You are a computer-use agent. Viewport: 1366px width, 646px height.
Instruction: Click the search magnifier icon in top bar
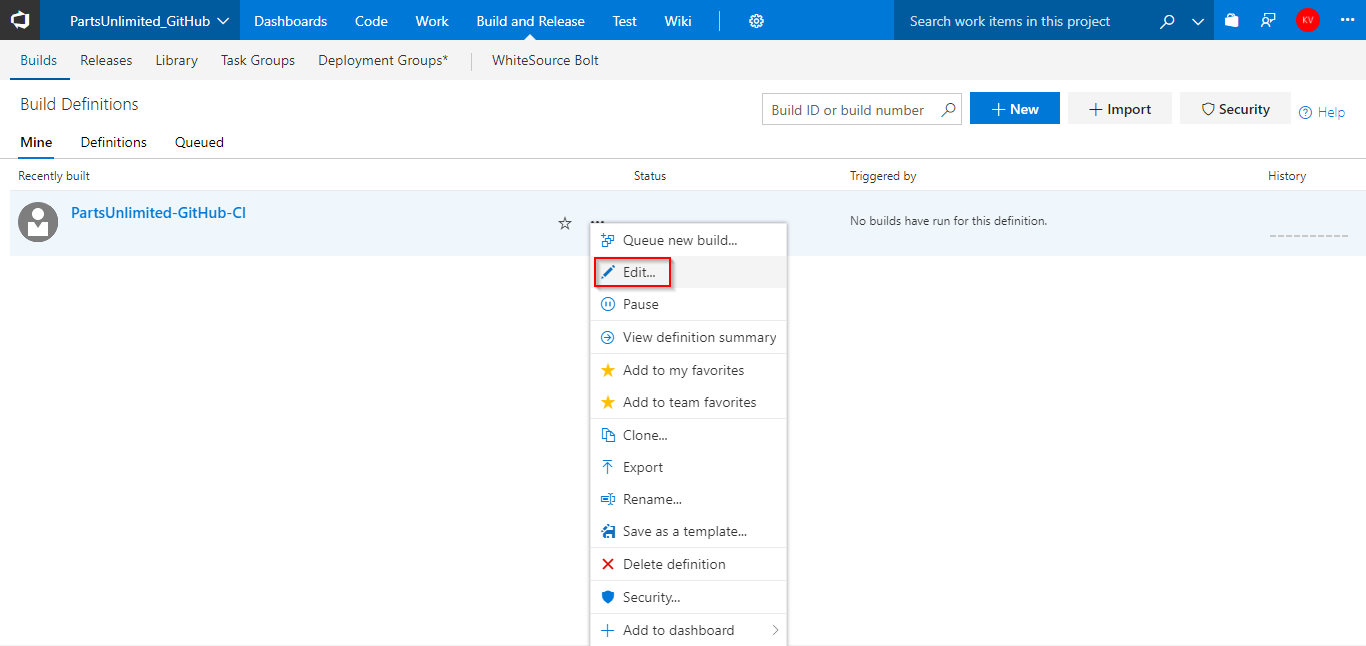pos(1167,21)
